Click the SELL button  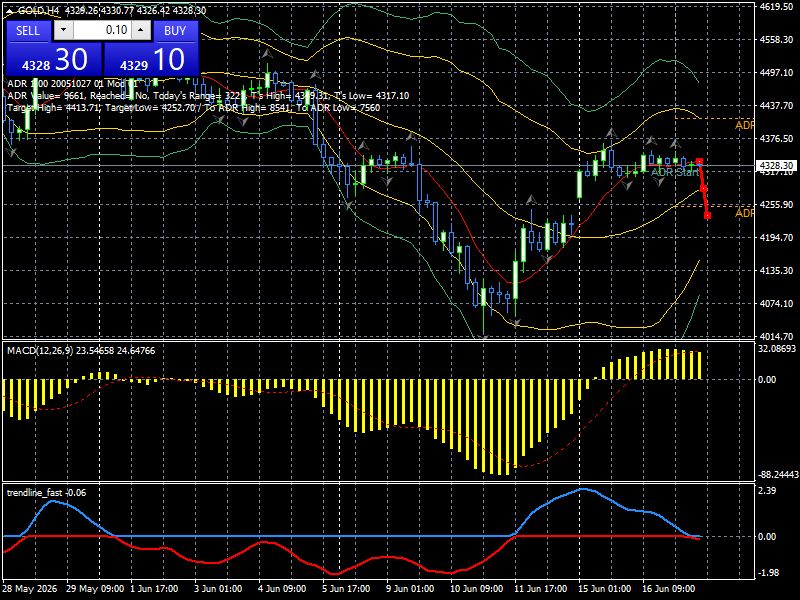pyautogui.click(x=28, y=31)
